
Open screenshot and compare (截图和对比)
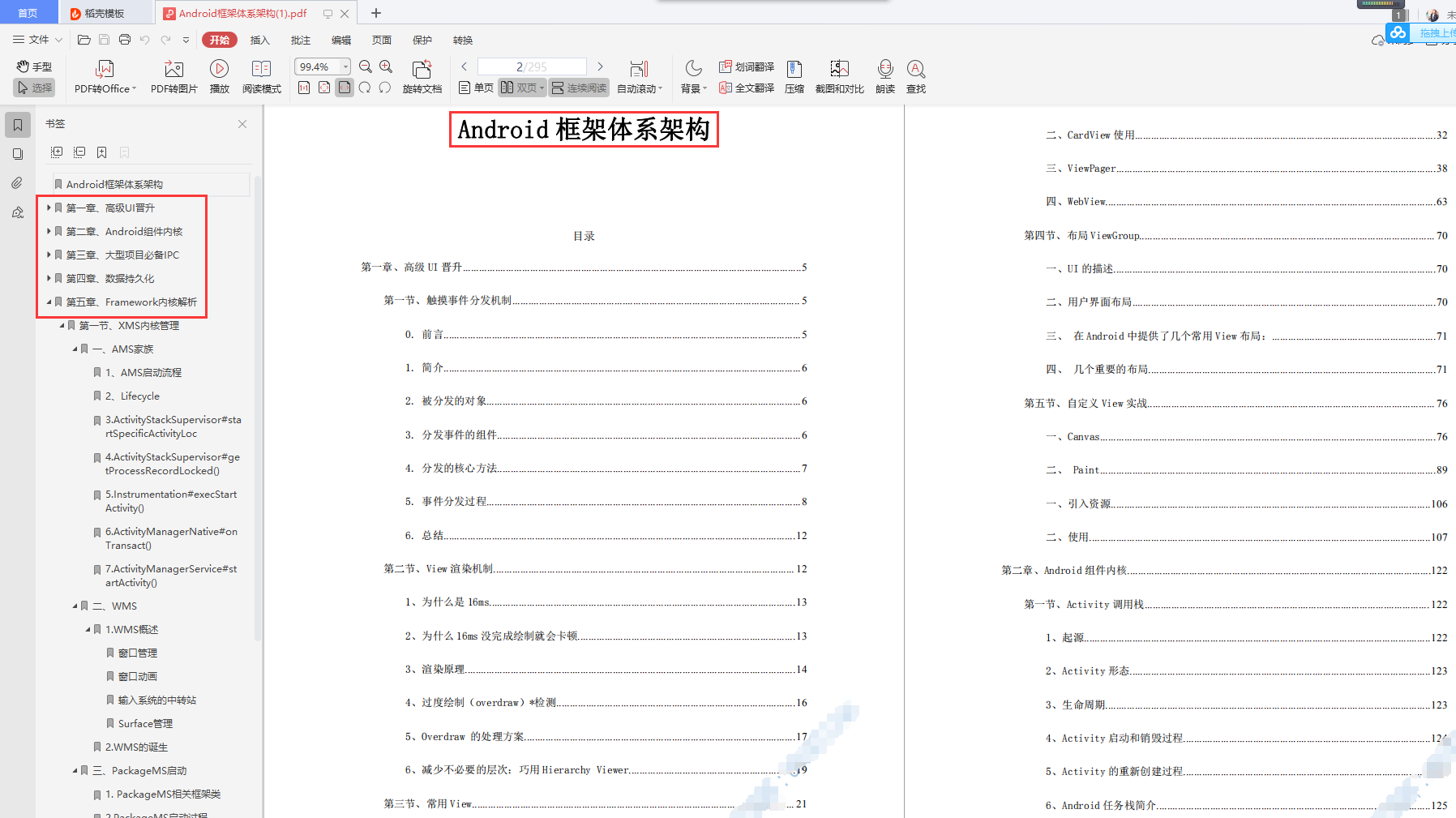coord(839,77)
